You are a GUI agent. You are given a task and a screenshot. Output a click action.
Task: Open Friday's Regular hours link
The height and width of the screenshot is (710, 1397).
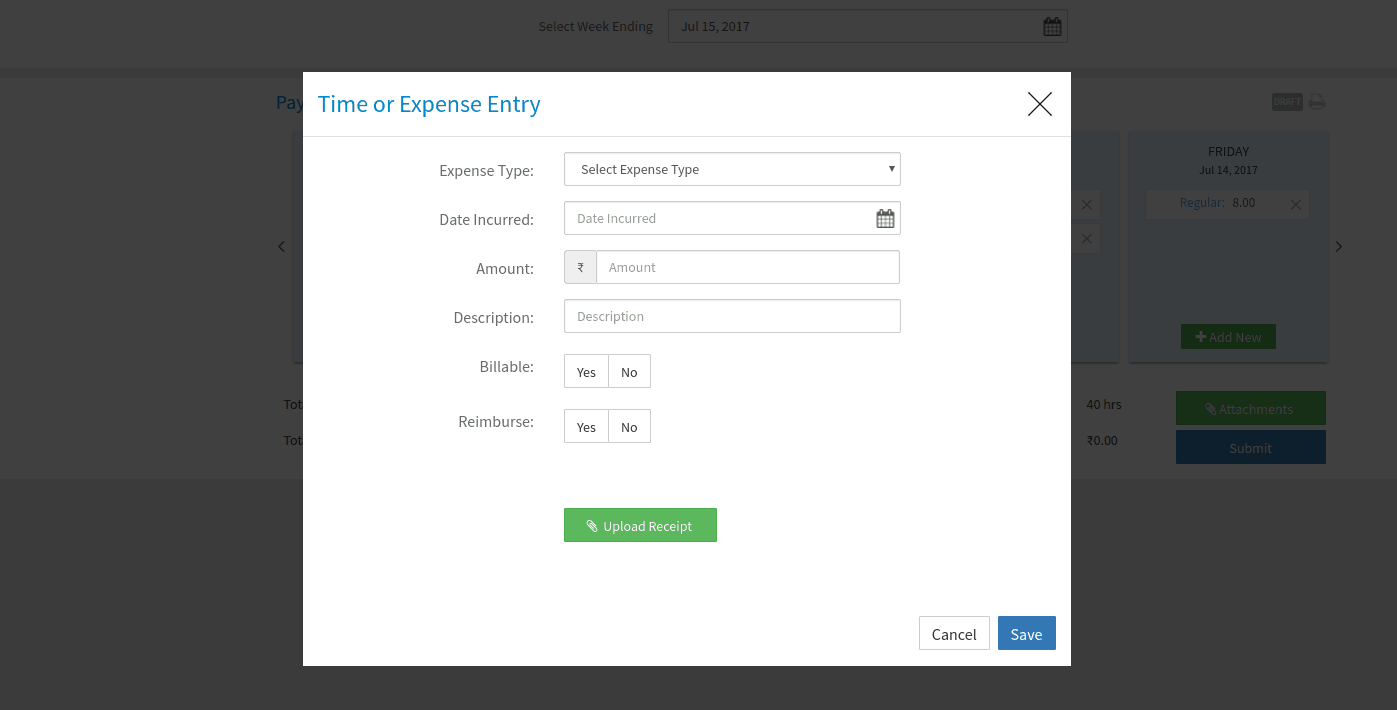pyautogui.click(x=1201, y=203)
